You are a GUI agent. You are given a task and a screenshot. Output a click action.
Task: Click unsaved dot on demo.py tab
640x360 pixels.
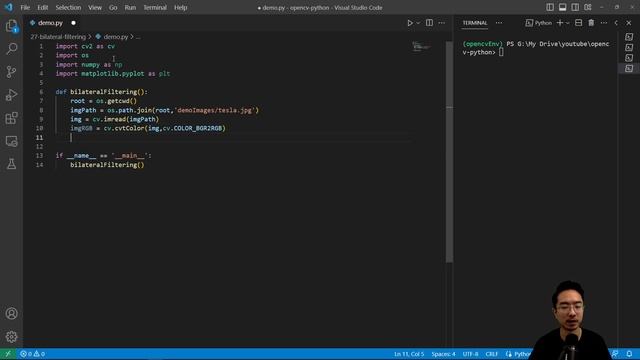click(73, 23)
